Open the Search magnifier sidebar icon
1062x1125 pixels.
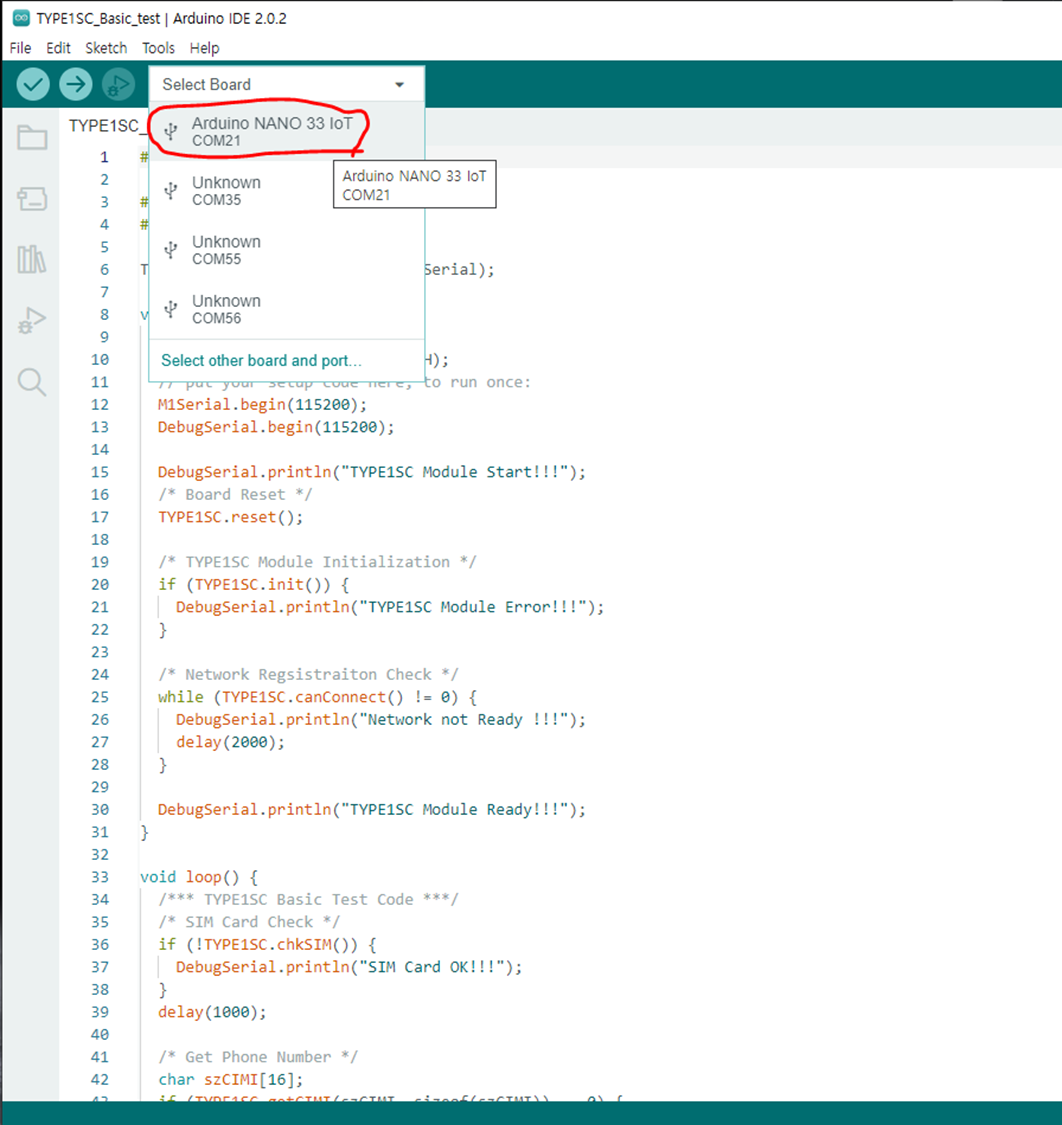[32, 382]
